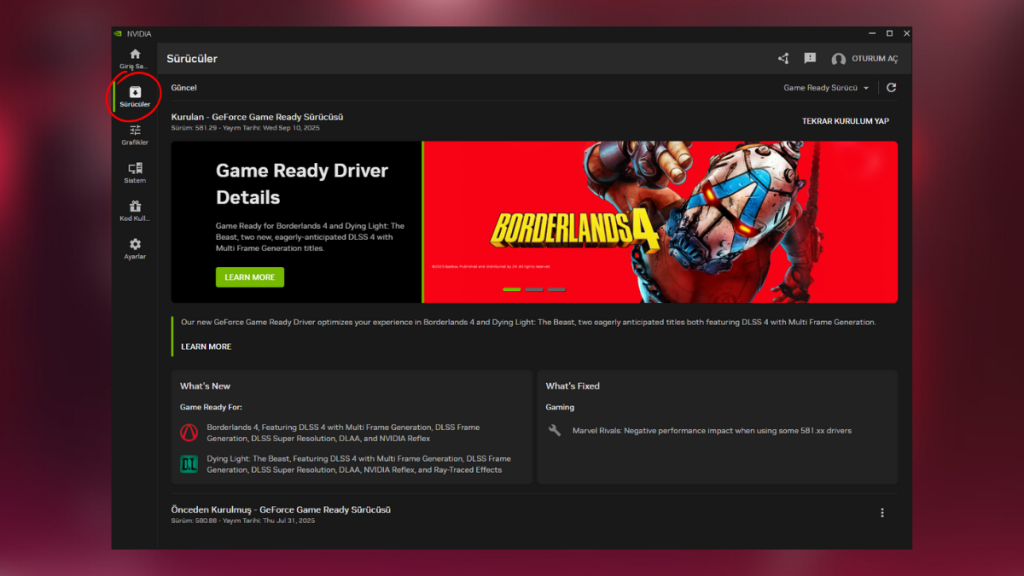1024x576 pixels.
Task: Click green LEARN MORE banner button
Action: (x=249, y=277)
